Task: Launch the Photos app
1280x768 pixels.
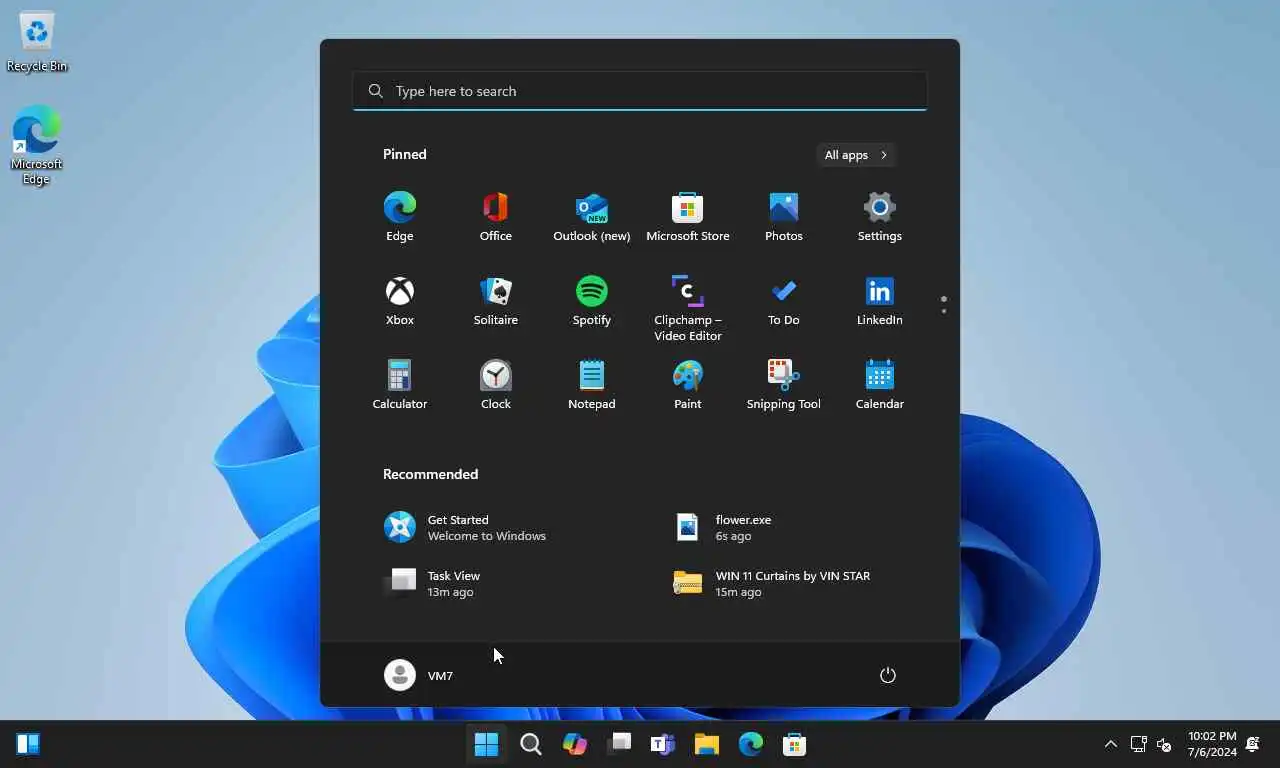Action: [783, 217]
